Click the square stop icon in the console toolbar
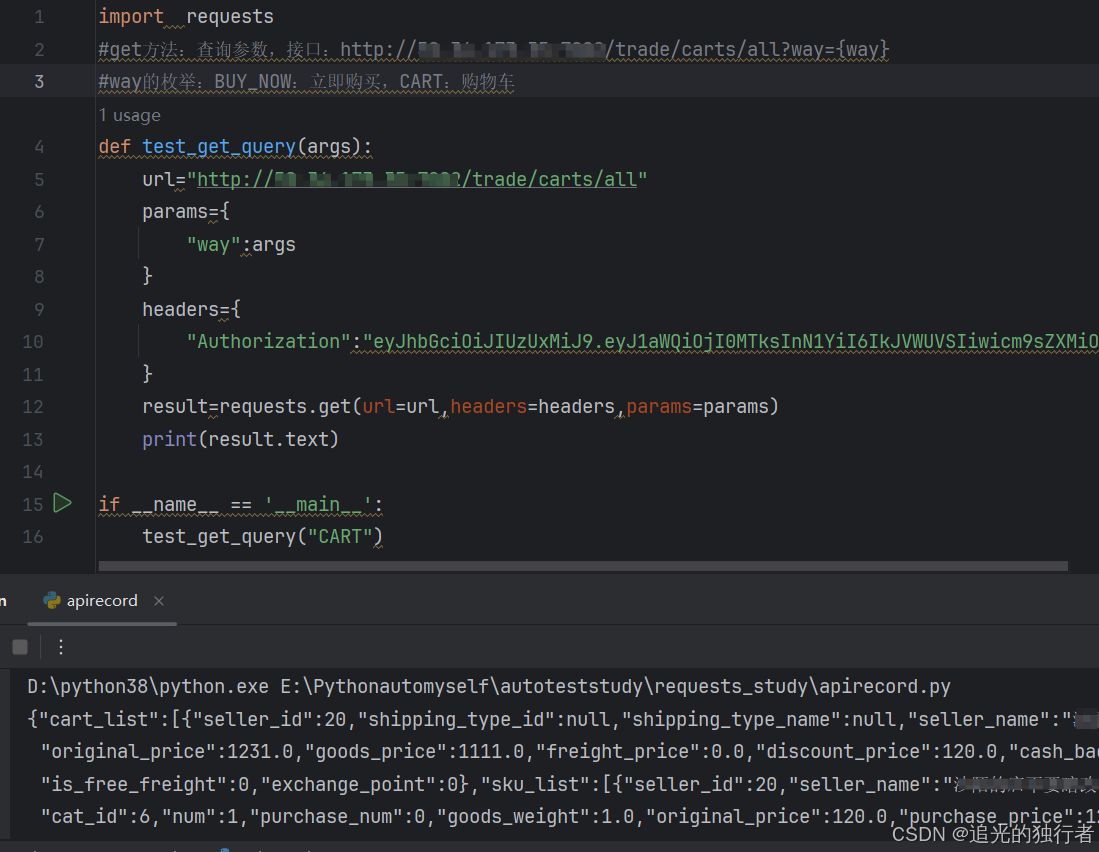 (x=19, y=646)
